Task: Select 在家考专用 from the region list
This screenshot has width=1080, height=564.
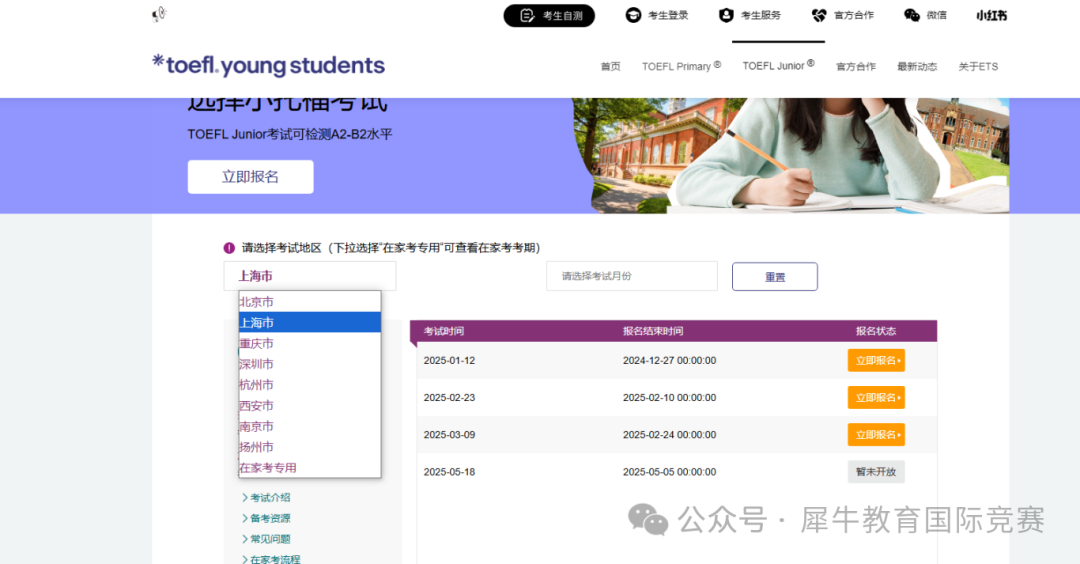Action: (x=310, y=468)
